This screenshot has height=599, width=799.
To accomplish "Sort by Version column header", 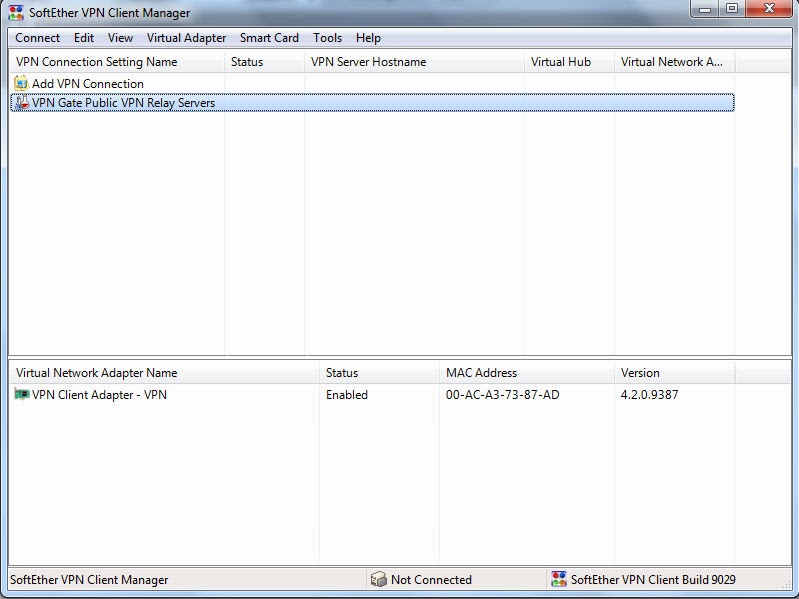I will 675,373.
